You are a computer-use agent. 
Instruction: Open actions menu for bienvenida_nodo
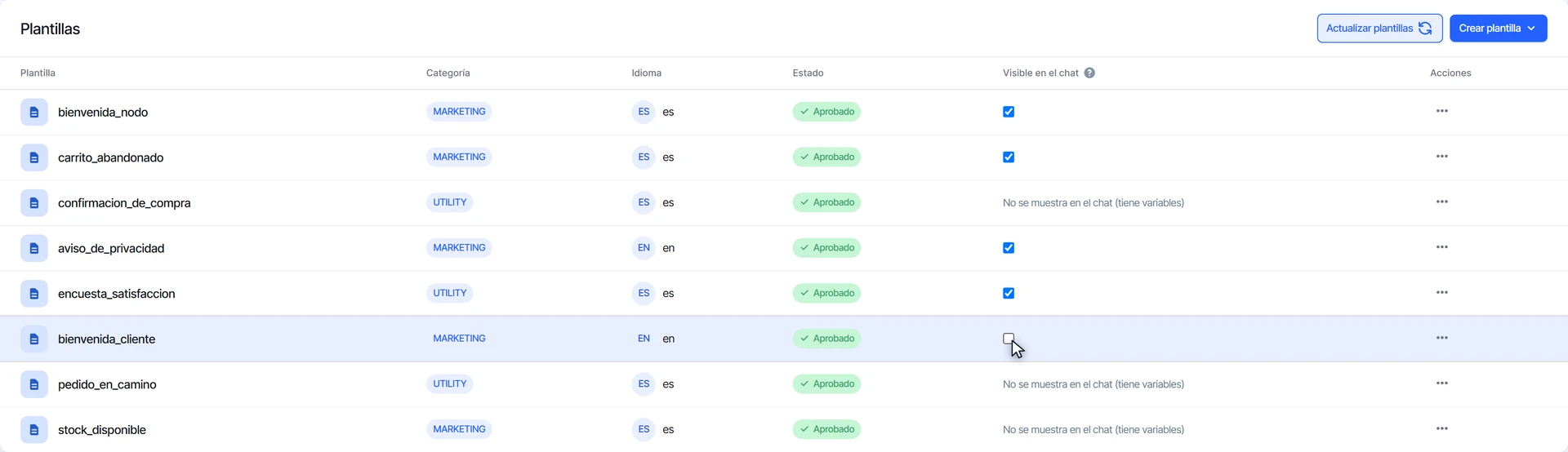(1441, 111)
